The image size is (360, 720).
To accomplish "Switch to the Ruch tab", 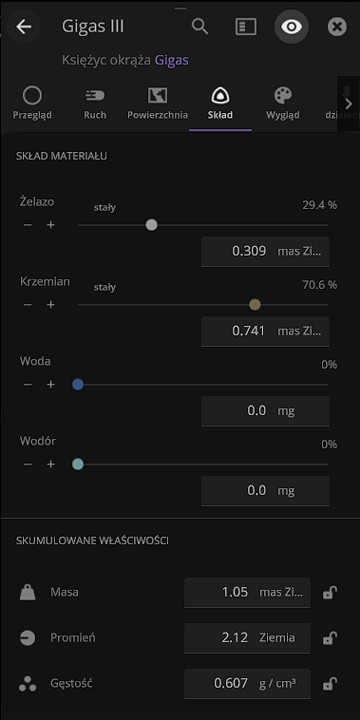I will pos(95,104).
